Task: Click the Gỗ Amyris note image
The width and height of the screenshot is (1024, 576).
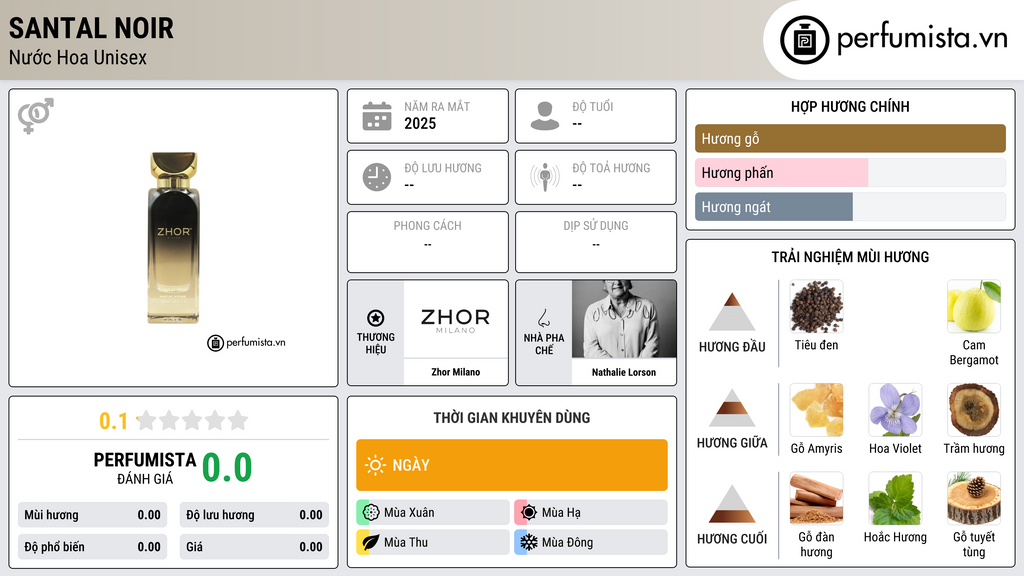Action: pos(816,409)
